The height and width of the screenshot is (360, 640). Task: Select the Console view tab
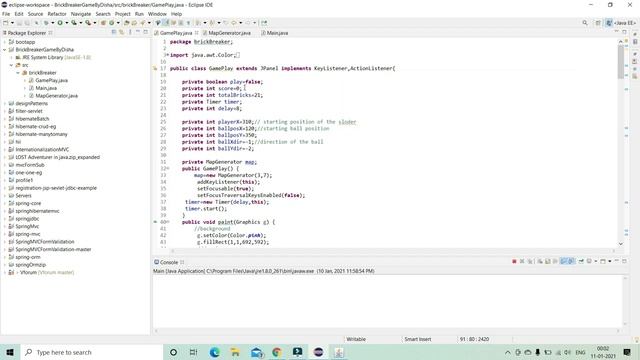169,262
